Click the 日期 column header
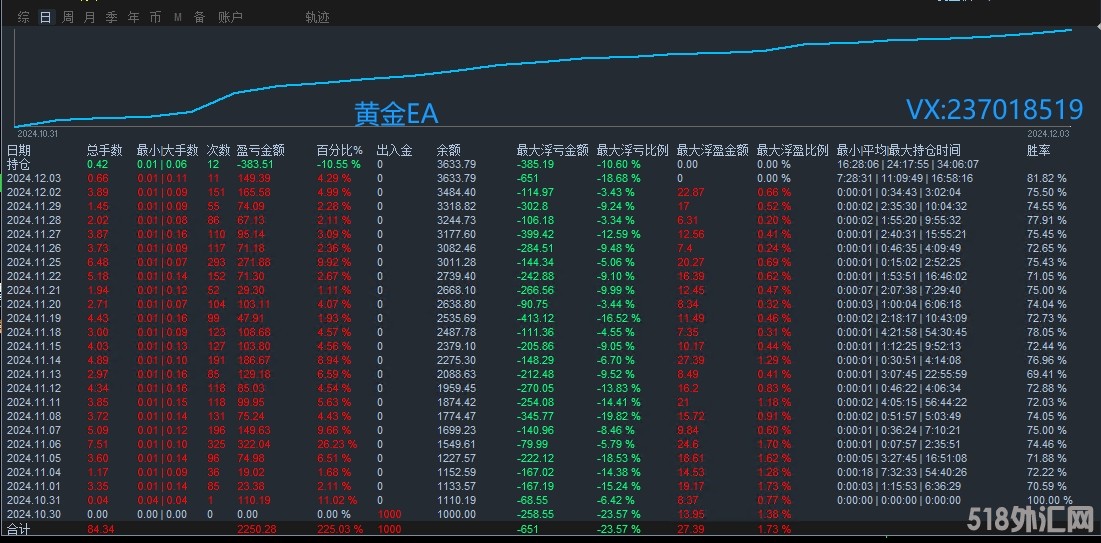 coord(19,151)
